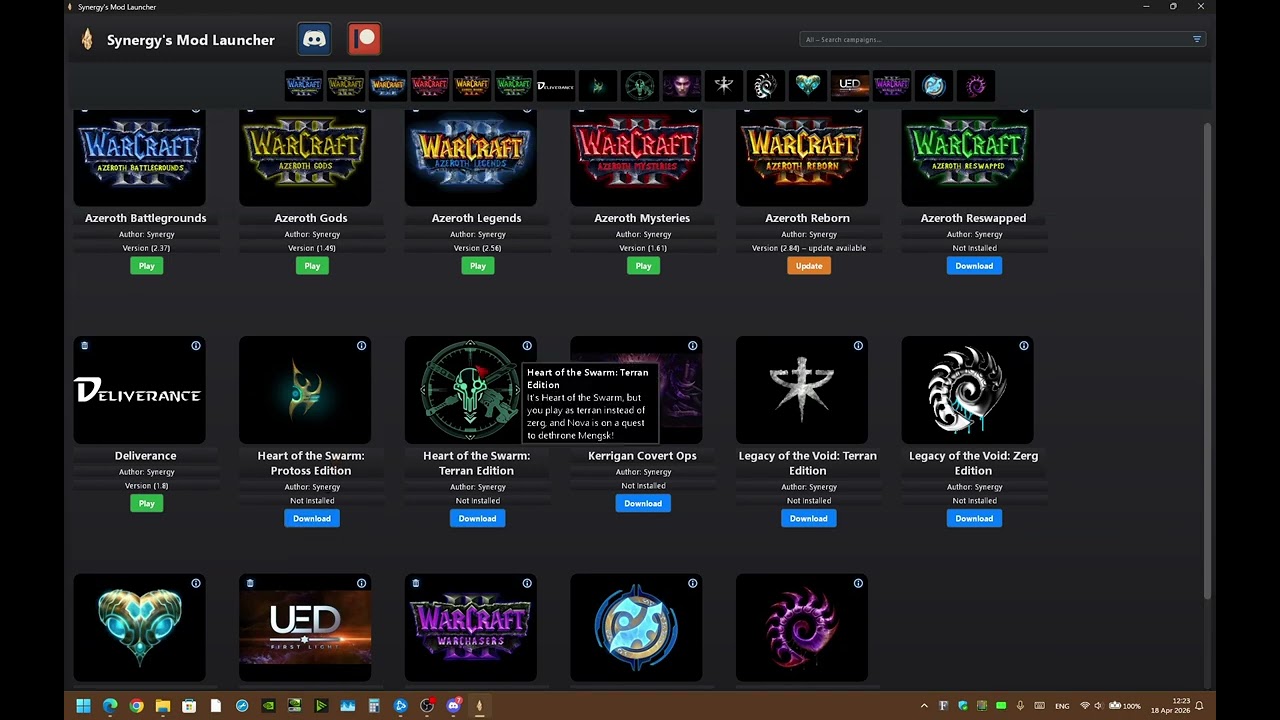The width and height of the screenshot is (1280, 720).
Task: Download Azeroth Reswapped
Action: point(973,266)
